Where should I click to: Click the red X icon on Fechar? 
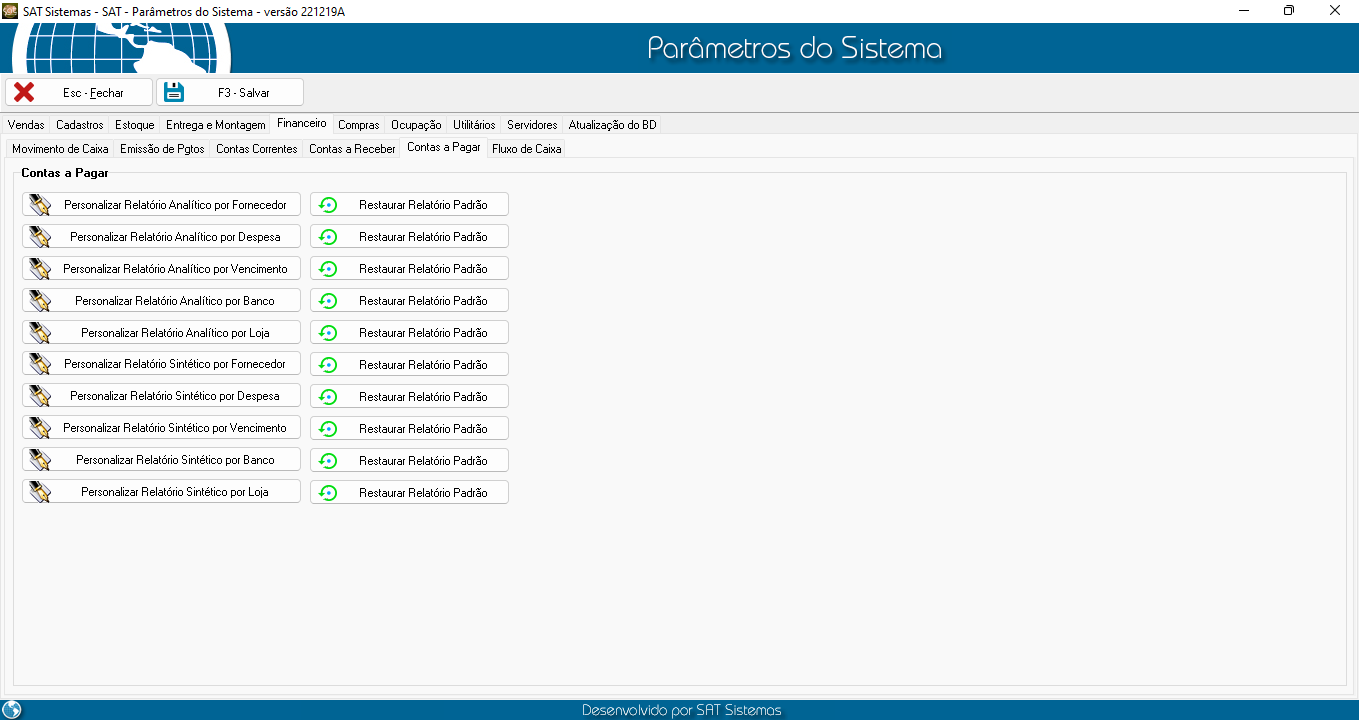tap(24, 92)
